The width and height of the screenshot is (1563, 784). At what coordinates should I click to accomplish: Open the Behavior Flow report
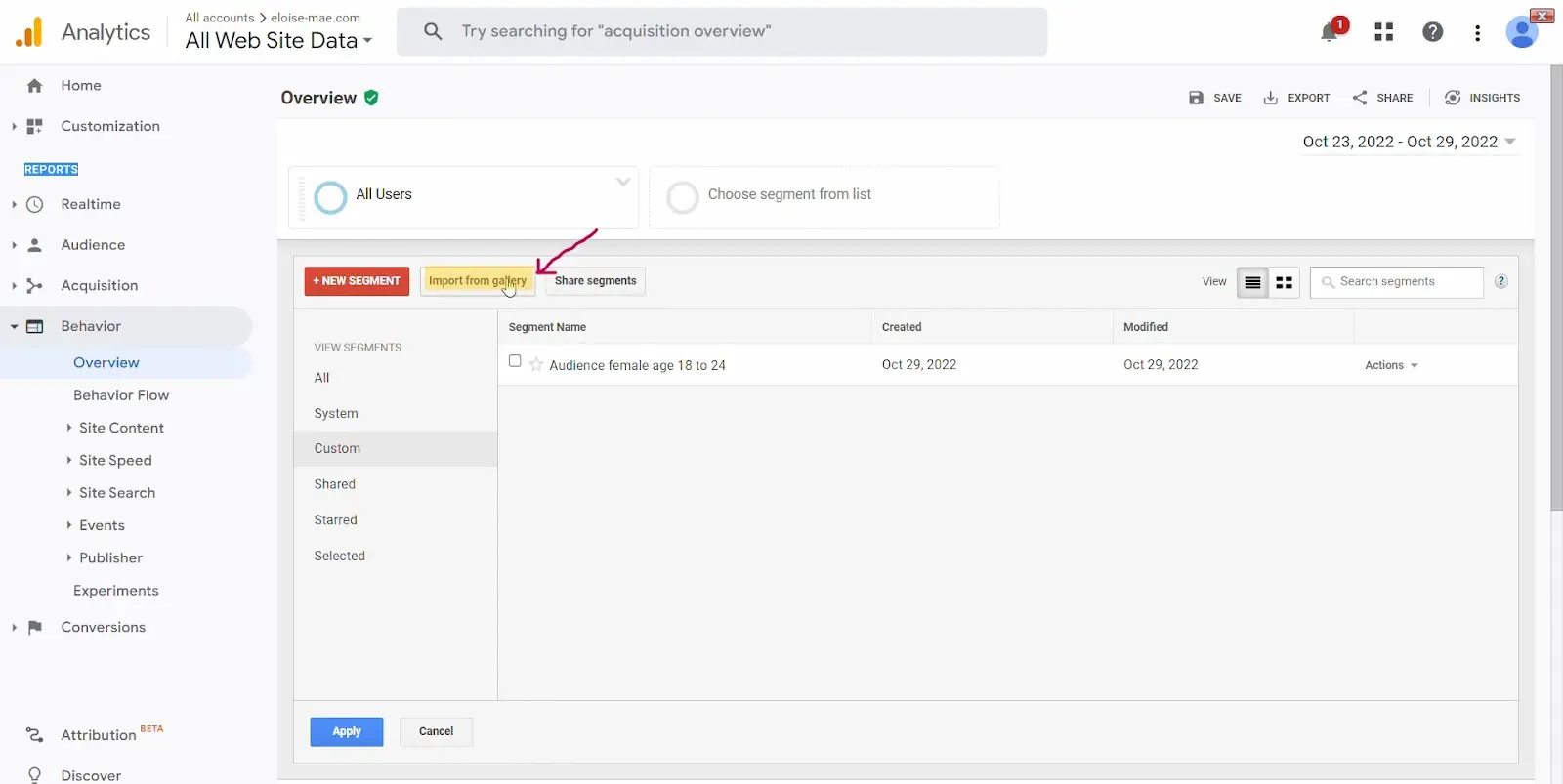click(121, 395)
